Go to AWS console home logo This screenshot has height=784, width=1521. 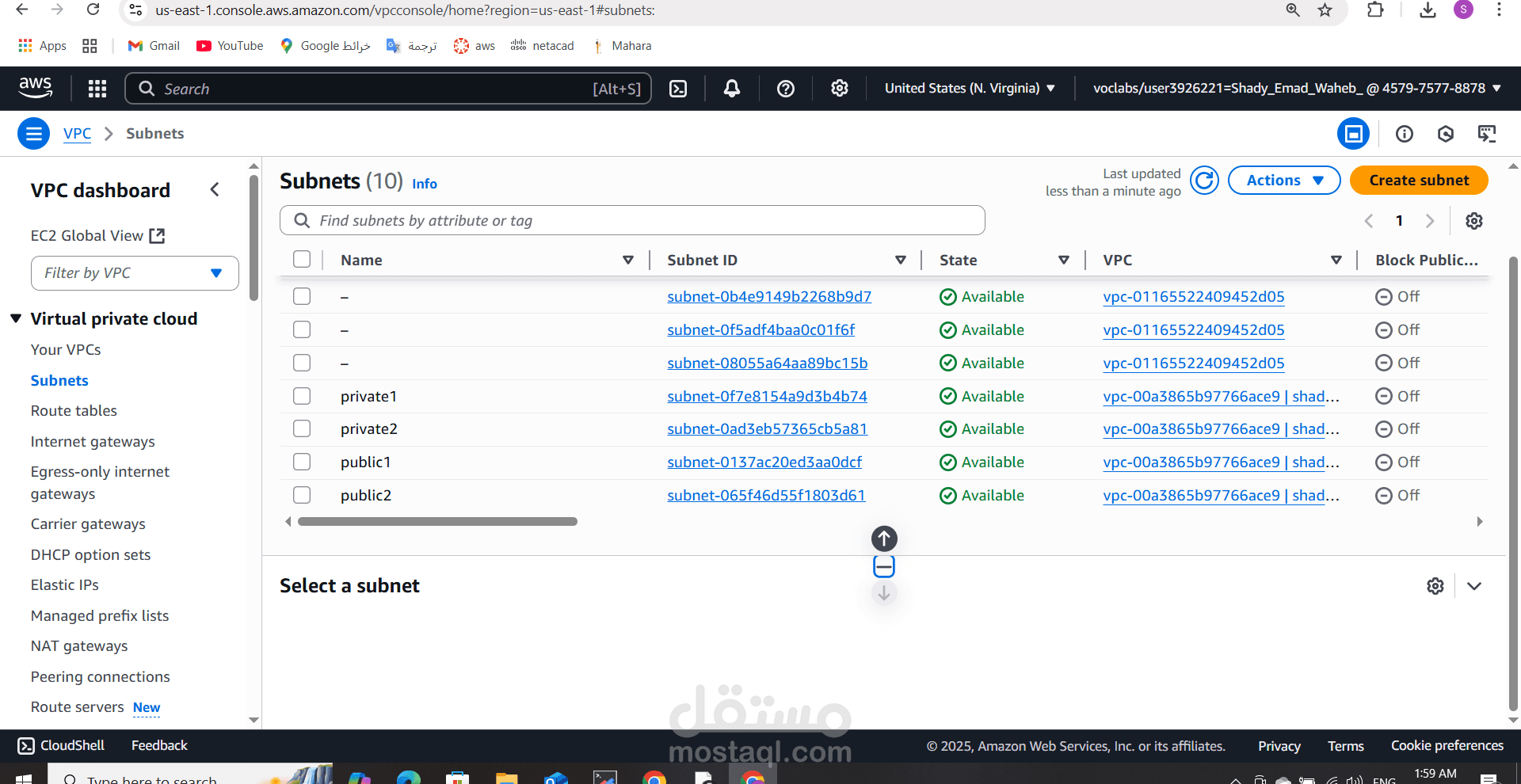tap(36, 87)
